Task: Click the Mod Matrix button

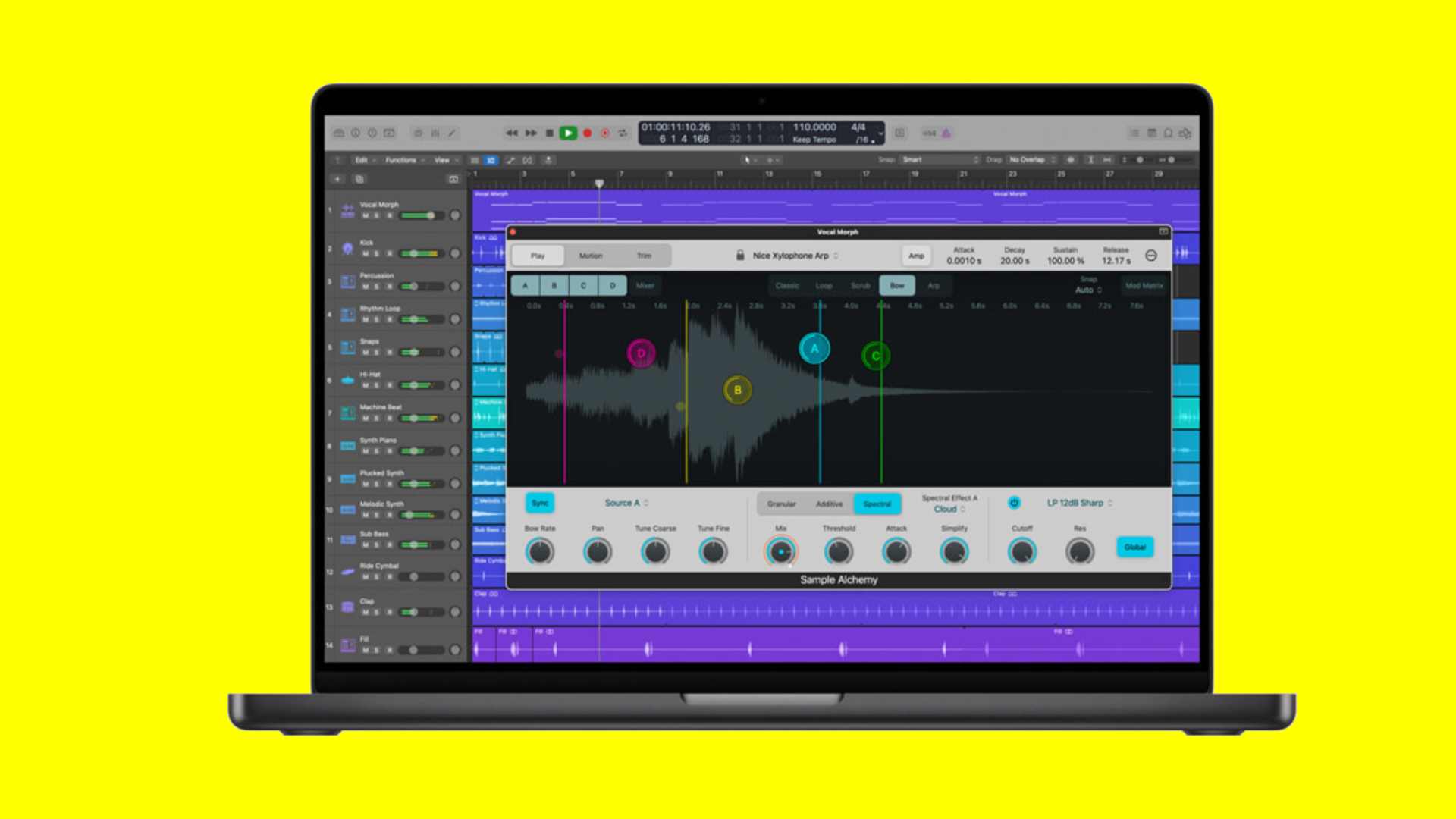Action: pyautogui.click(x=1144, y=286)
